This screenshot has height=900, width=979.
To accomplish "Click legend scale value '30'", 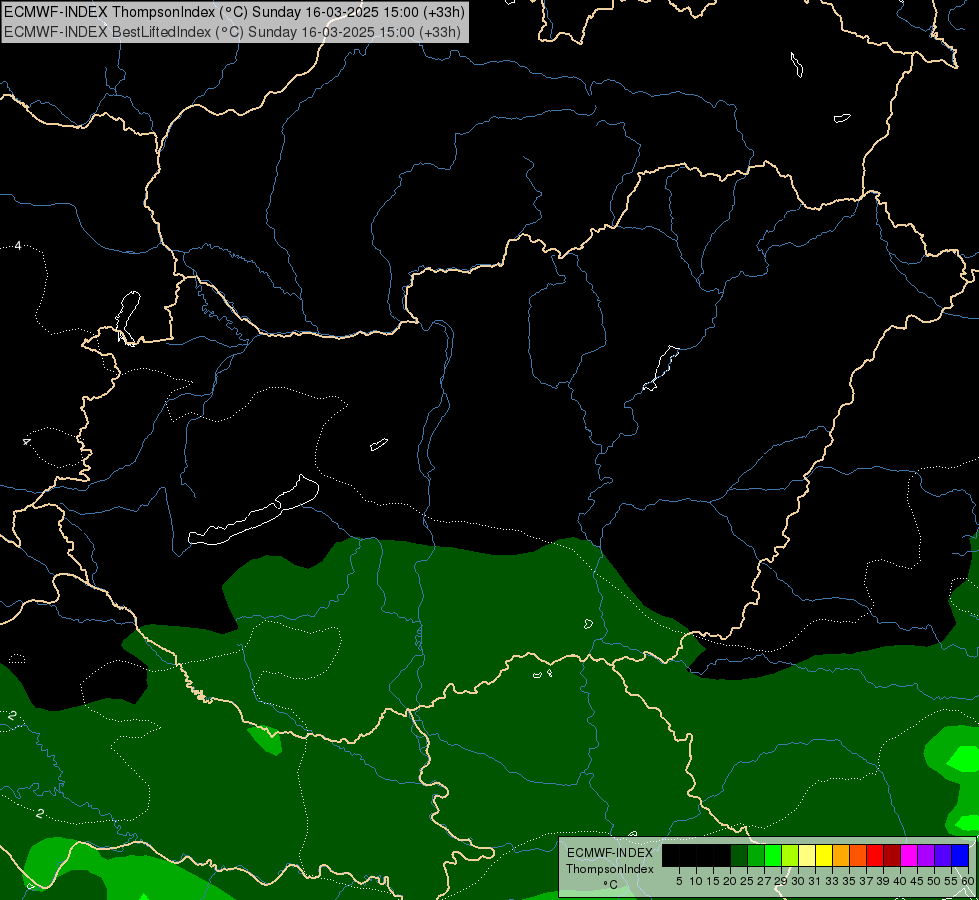I will coord(798,881).
